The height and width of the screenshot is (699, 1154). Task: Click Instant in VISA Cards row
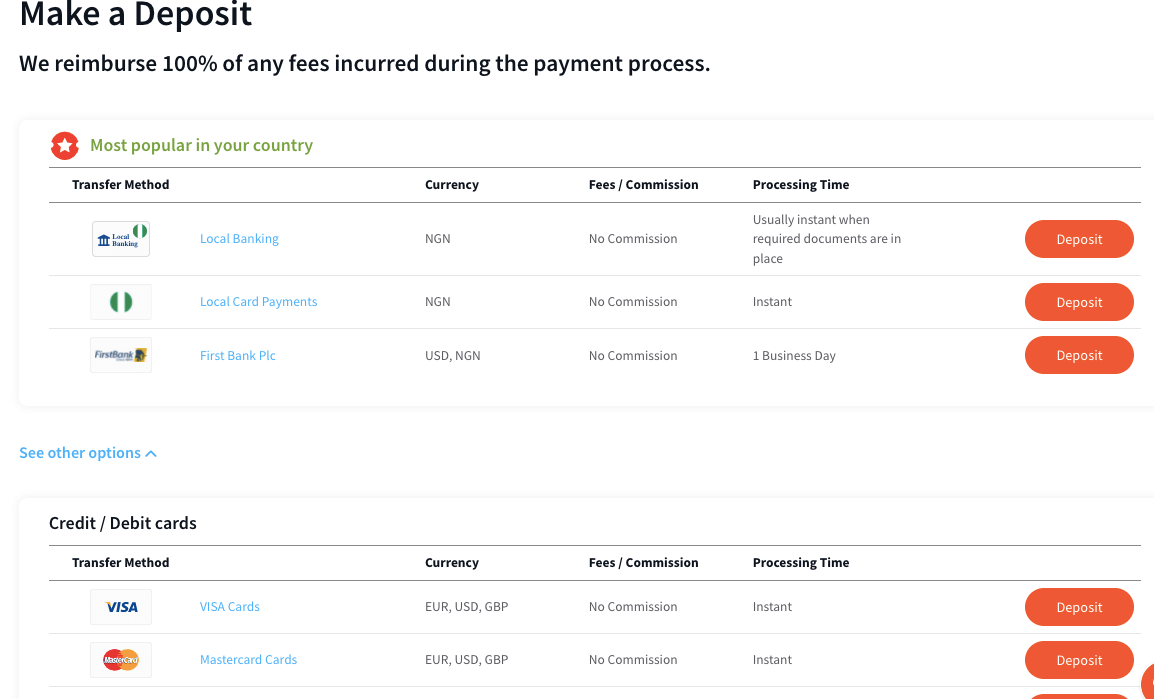pyautogui.click(x=772, y=606)
